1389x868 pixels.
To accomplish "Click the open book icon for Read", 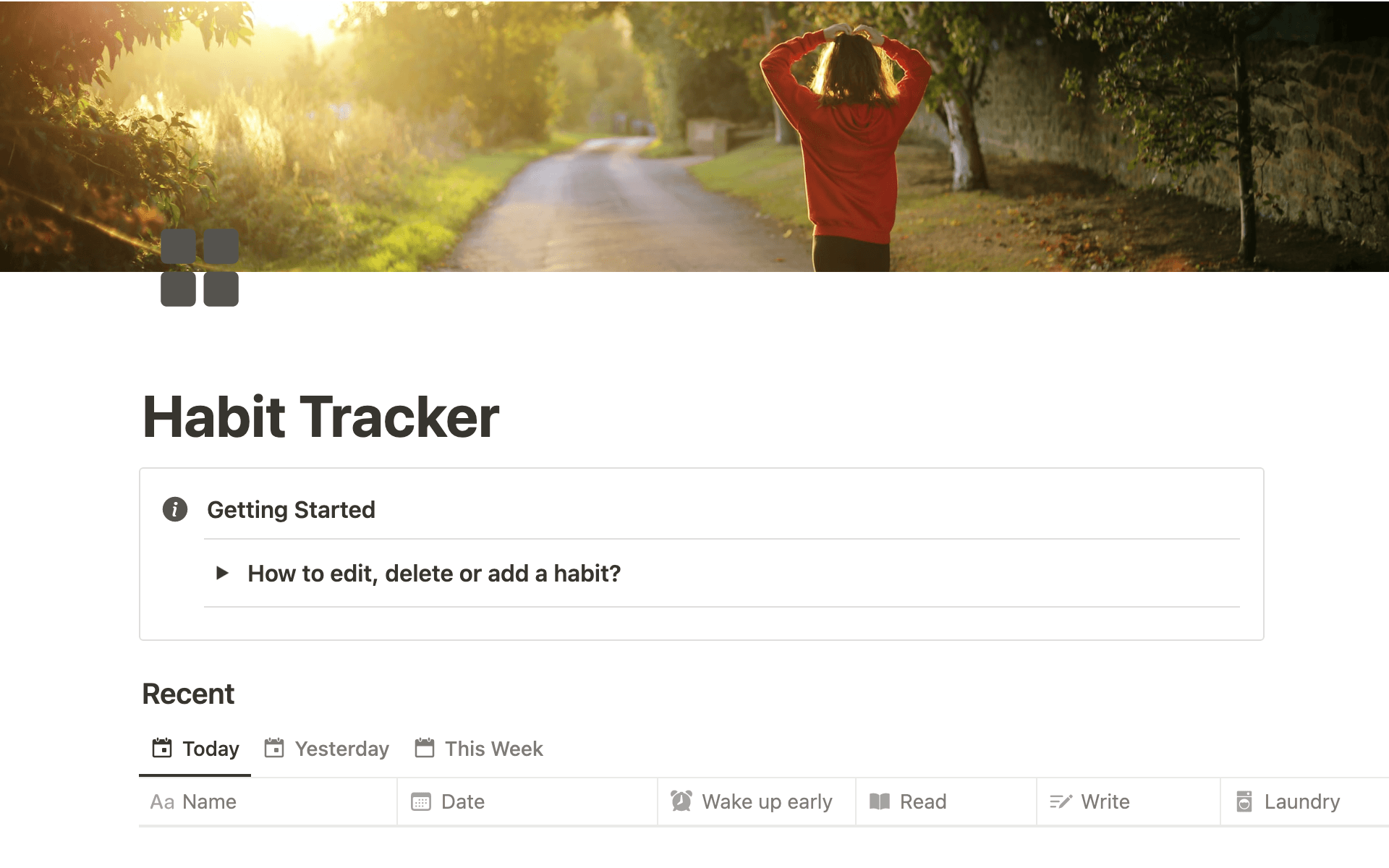I will tap(880, 801).
